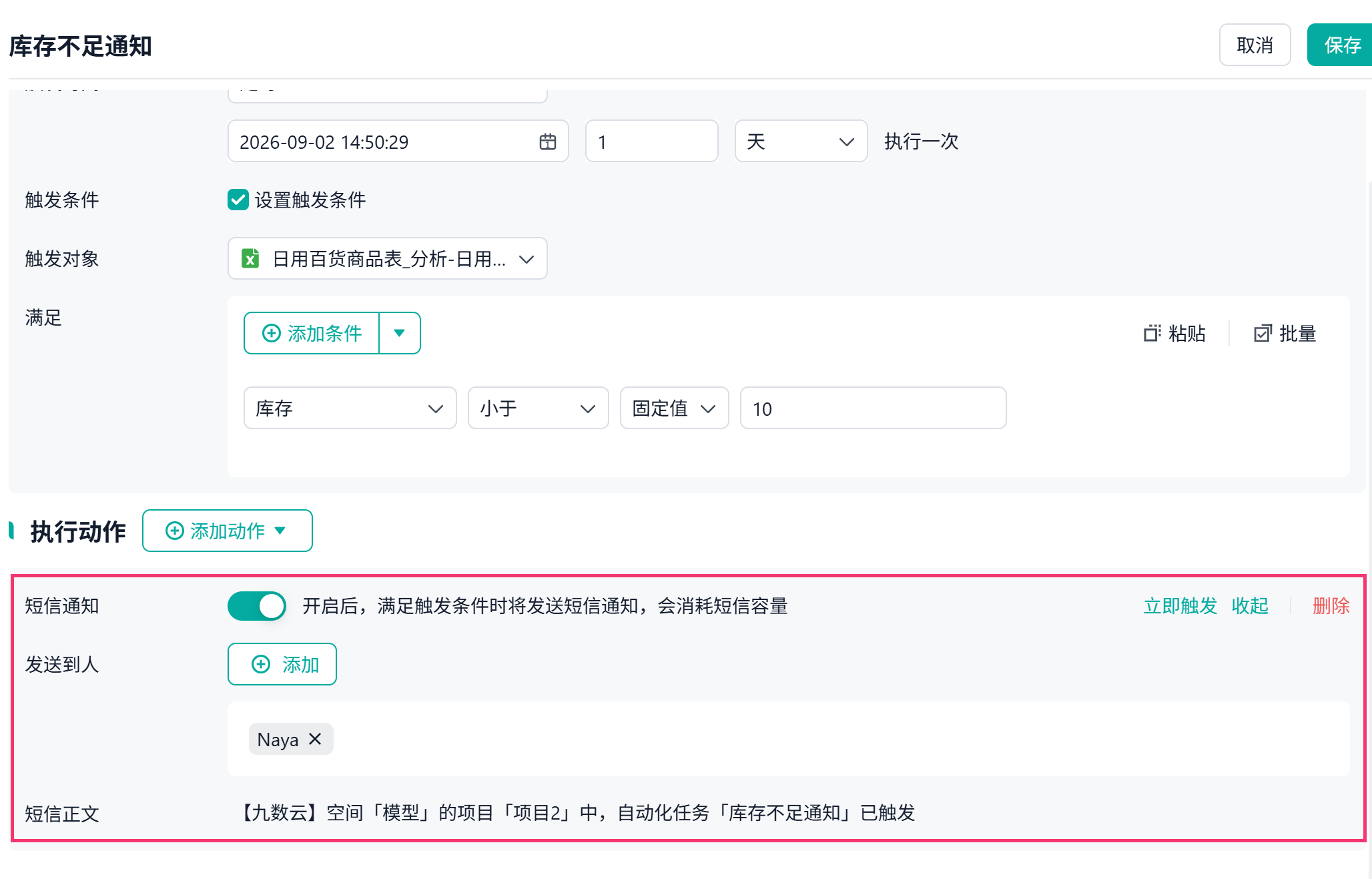Uncheck the 设置触发条件 checkbox
Viewport: 1372px width, 879px height.
(x=238, y=200)
